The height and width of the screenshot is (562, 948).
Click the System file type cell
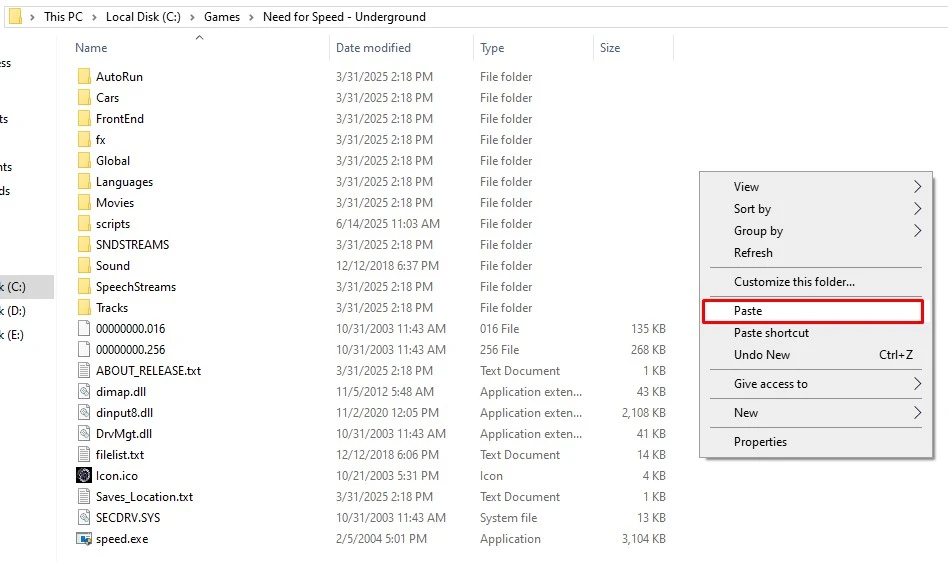pyautogui.click(x=508, y=518)
